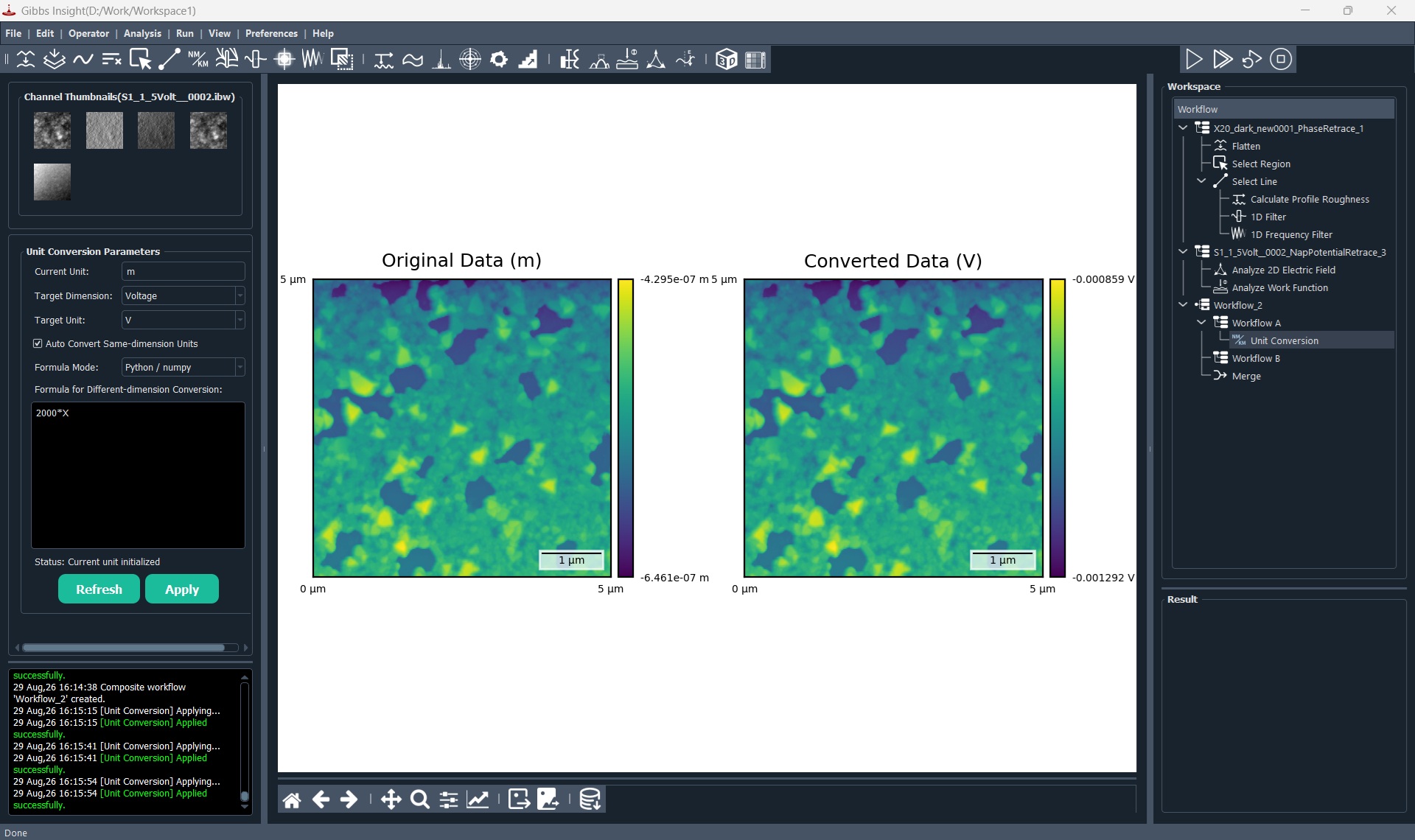Click the Refresh button
Image resolution: width=1415 pixels, height=840 pixels.
pyautogui.click(x=99, y=589)
